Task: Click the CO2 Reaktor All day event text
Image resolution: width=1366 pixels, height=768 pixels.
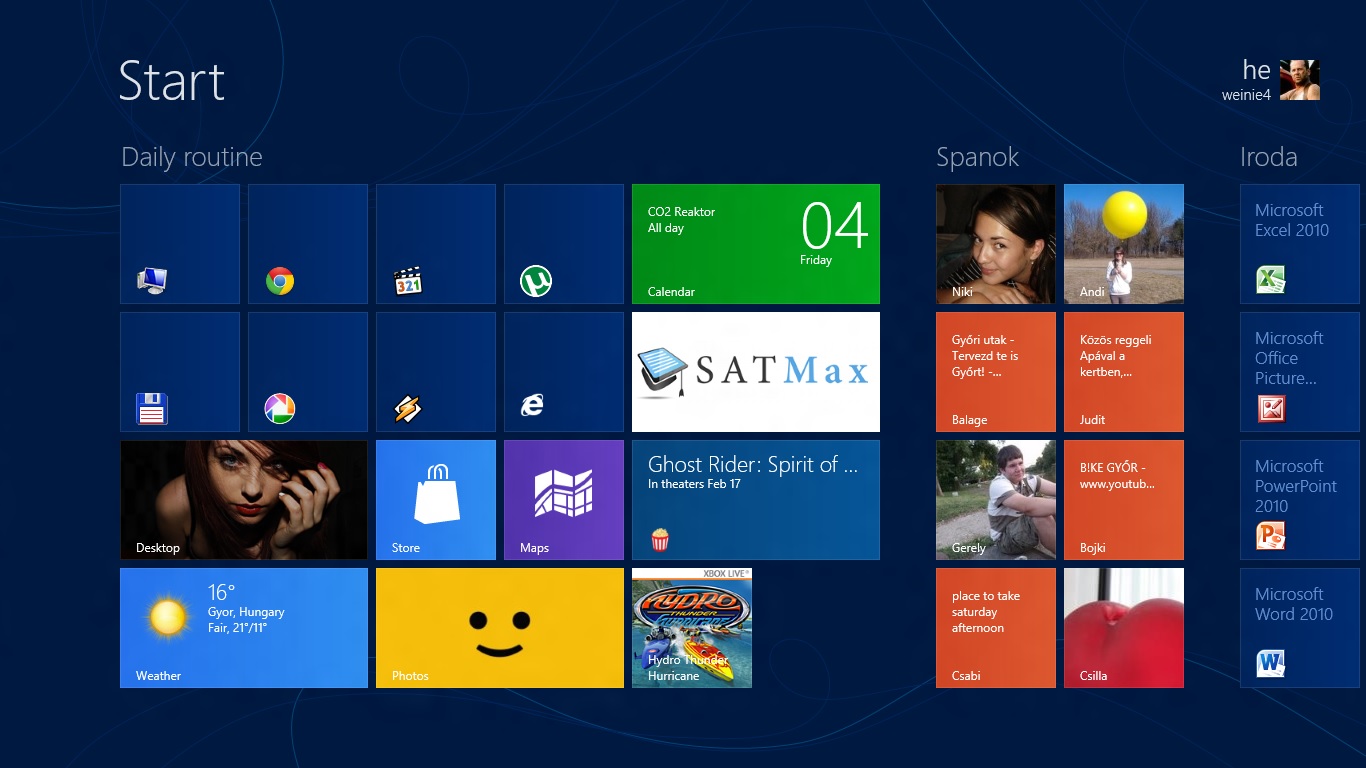Action: [682, 220]
